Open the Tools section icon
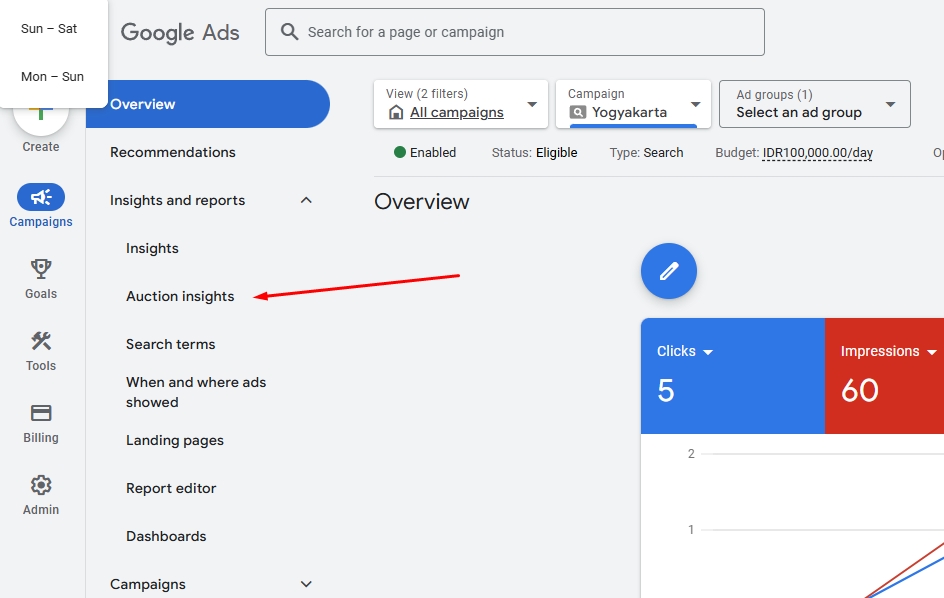The height and width of the screenshot is (598, 944). (x=40, y=341)
